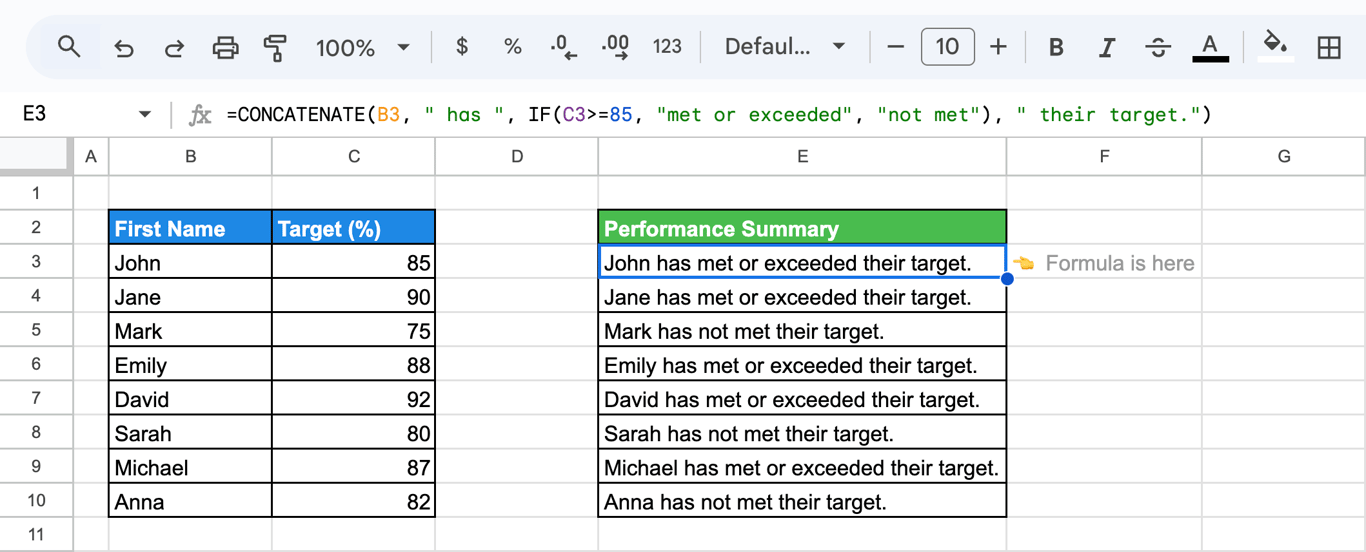Open the font family dropdown

(785, 46)
